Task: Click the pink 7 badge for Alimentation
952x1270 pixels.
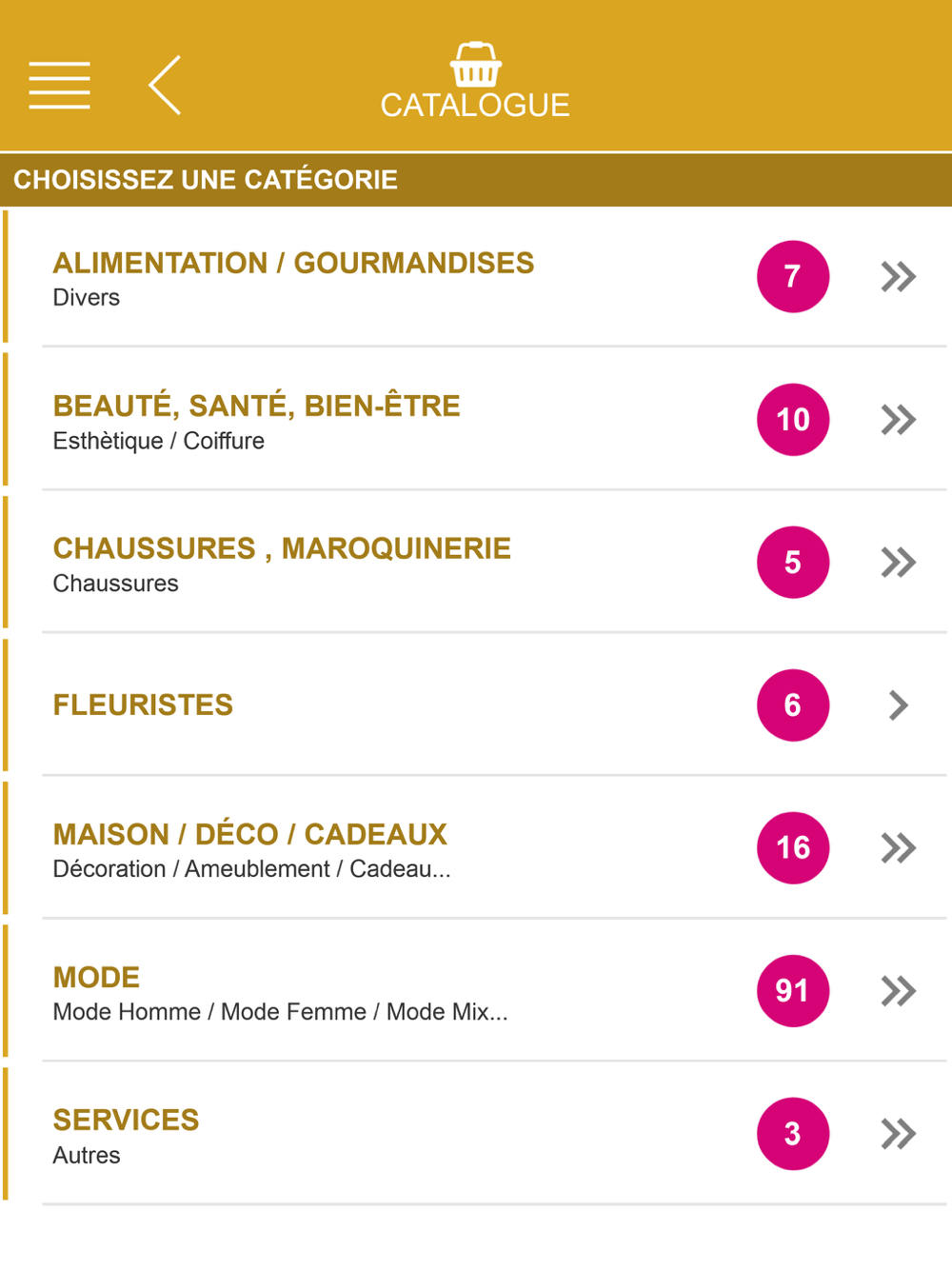Action: (x=793, y=276)
